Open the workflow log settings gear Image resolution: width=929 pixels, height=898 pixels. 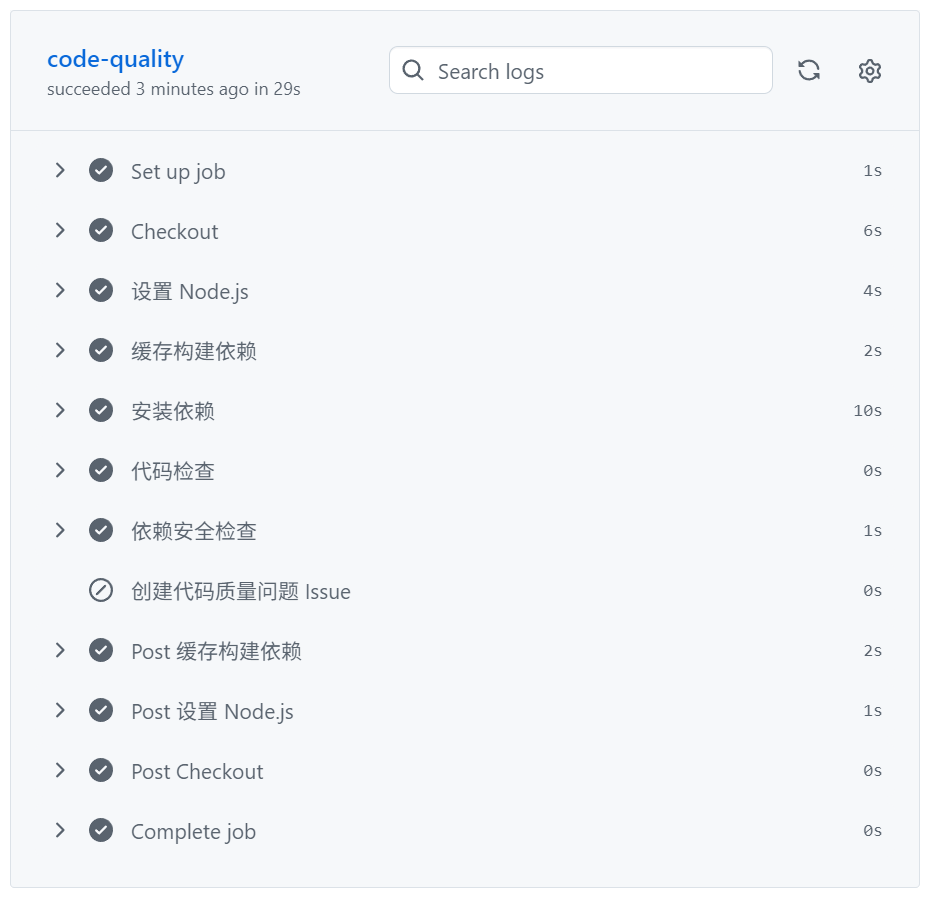pyautogui.click(x=869, y=70)
